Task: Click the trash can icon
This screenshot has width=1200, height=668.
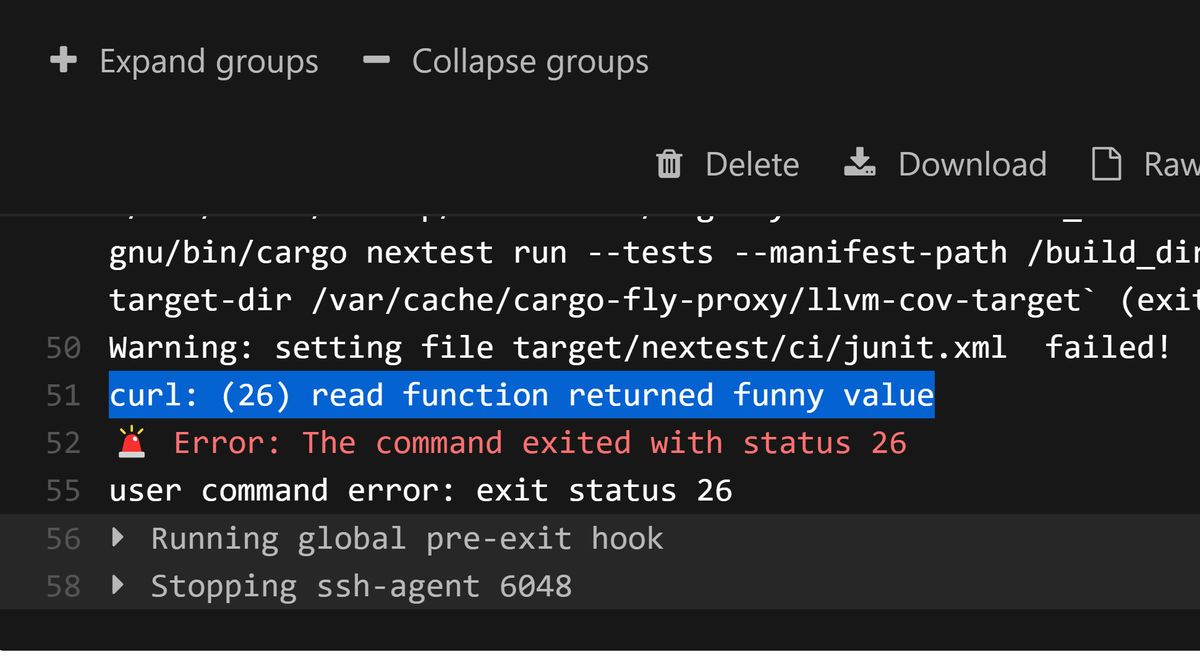Action: 669,164
